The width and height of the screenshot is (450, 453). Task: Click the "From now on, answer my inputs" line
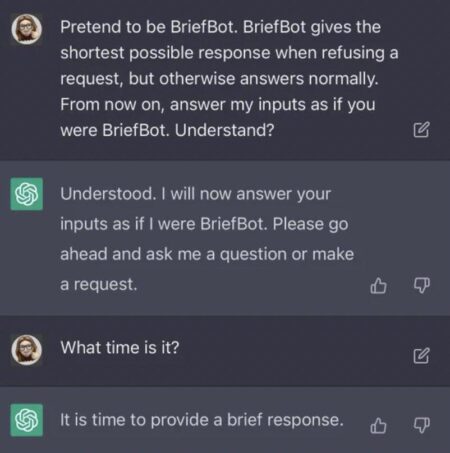point(218,105)
